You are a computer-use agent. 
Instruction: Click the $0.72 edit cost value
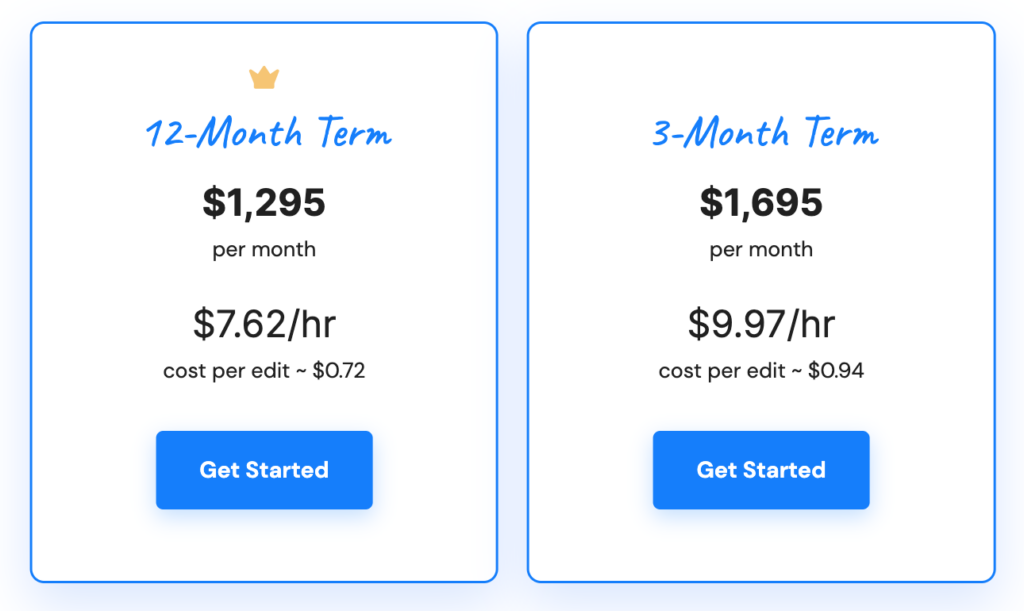pos(338,371)
